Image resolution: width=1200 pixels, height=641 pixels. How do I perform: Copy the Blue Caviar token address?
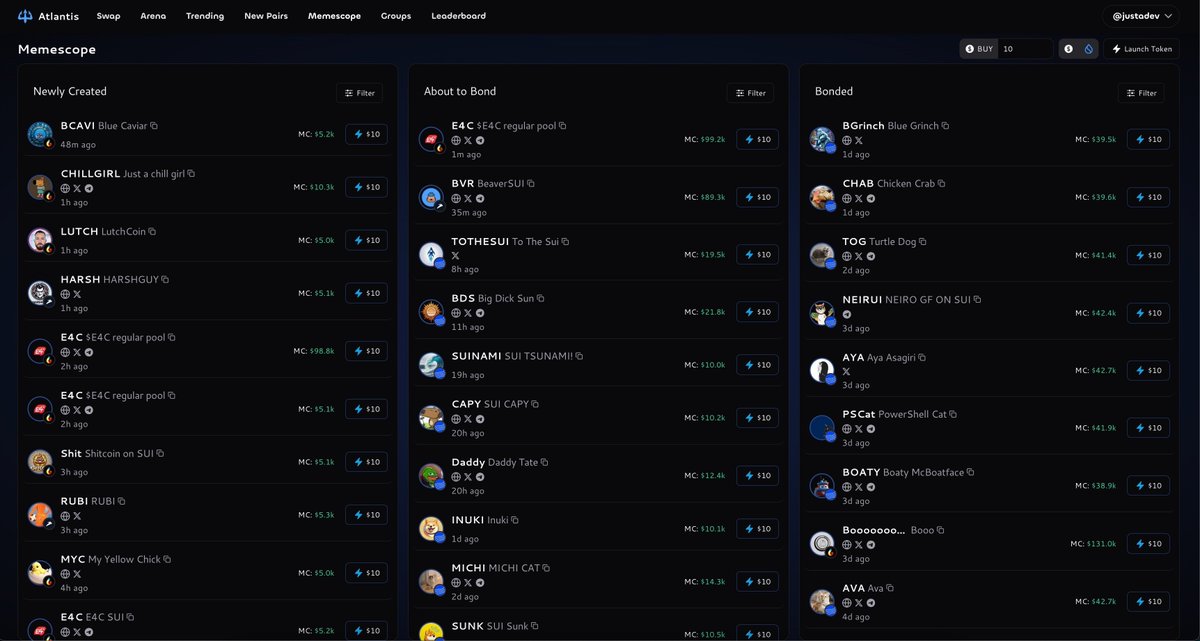point(154,126)
